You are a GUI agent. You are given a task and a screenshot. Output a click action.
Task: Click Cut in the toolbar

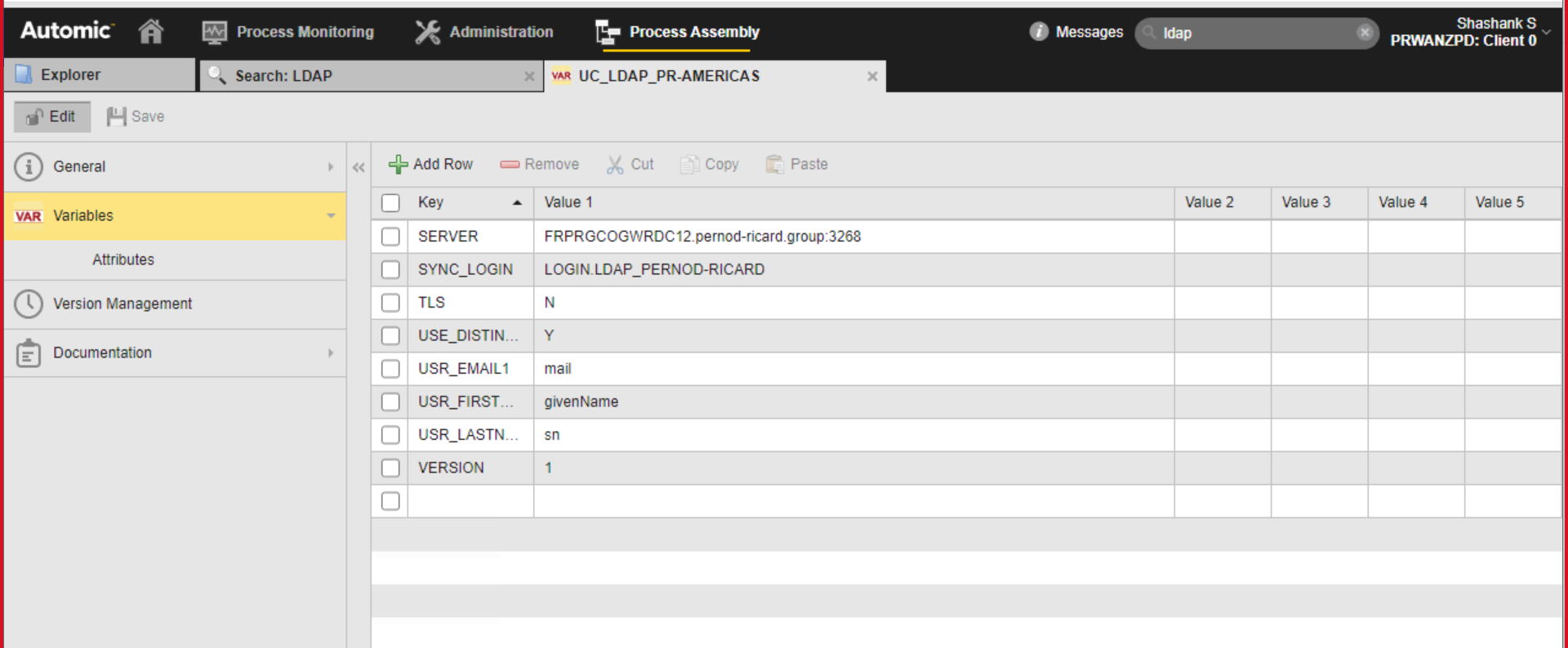coord(630,164)
